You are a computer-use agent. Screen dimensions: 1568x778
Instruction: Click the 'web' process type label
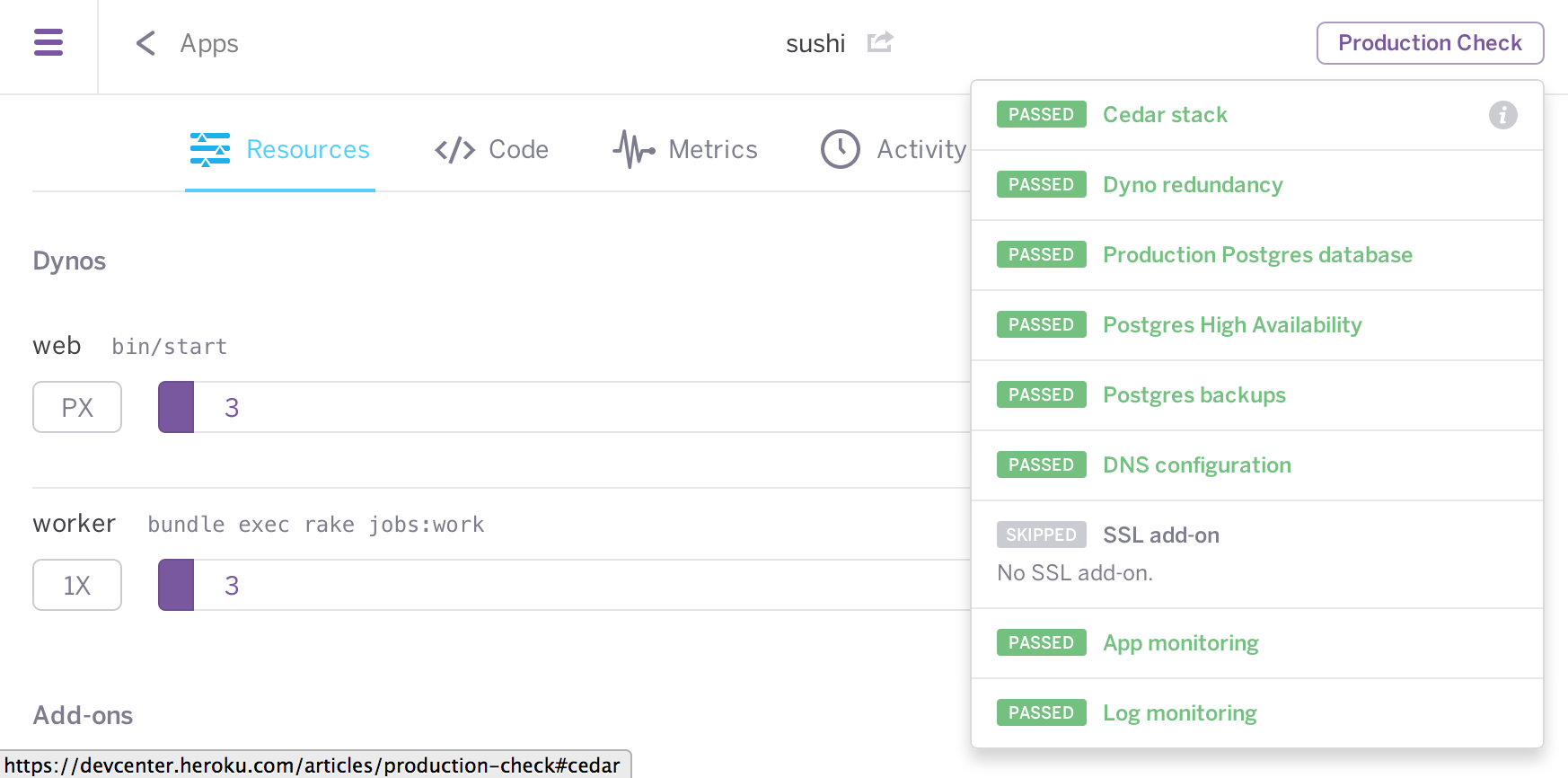point(57,346)
